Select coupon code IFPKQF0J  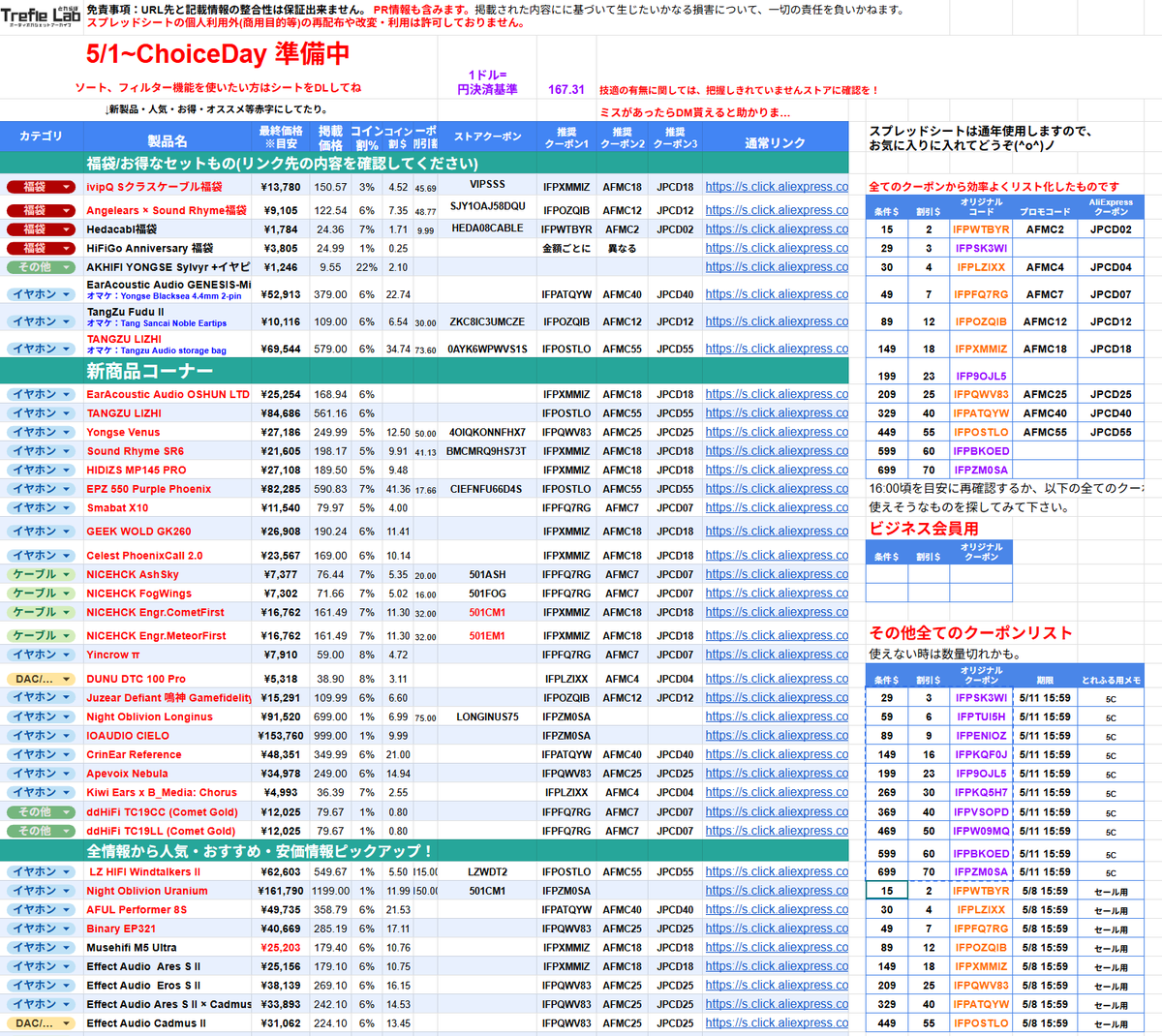pos(981,754)
